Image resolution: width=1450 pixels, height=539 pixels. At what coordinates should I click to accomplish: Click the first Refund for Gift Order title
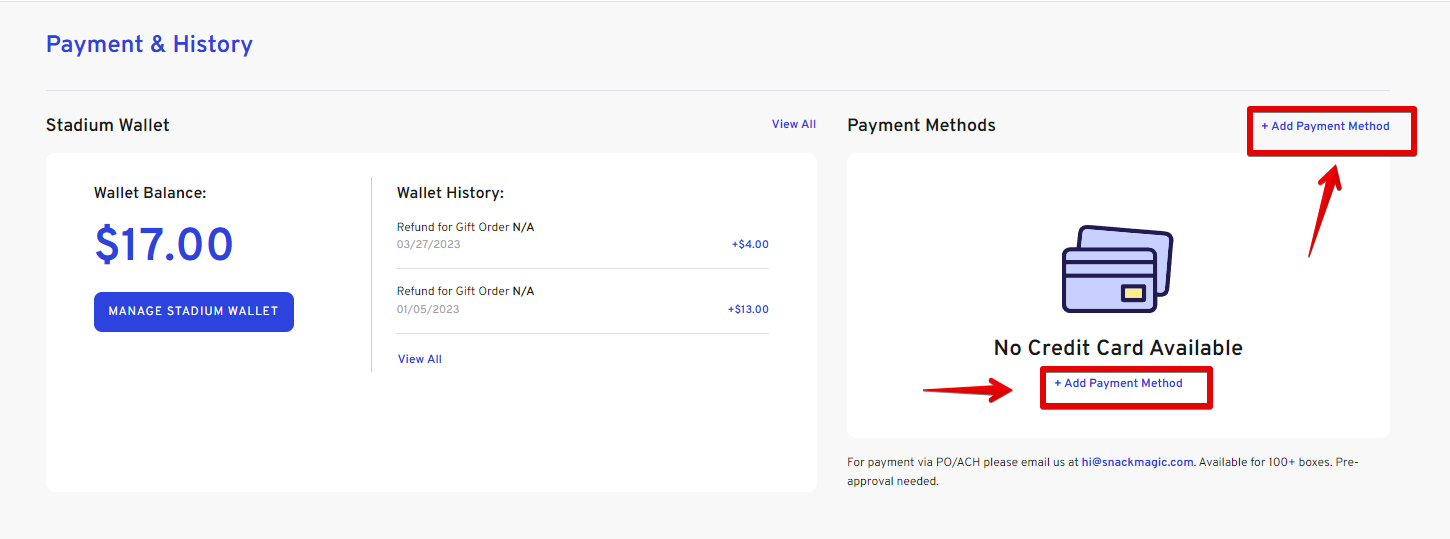click(x=465, y=227)
